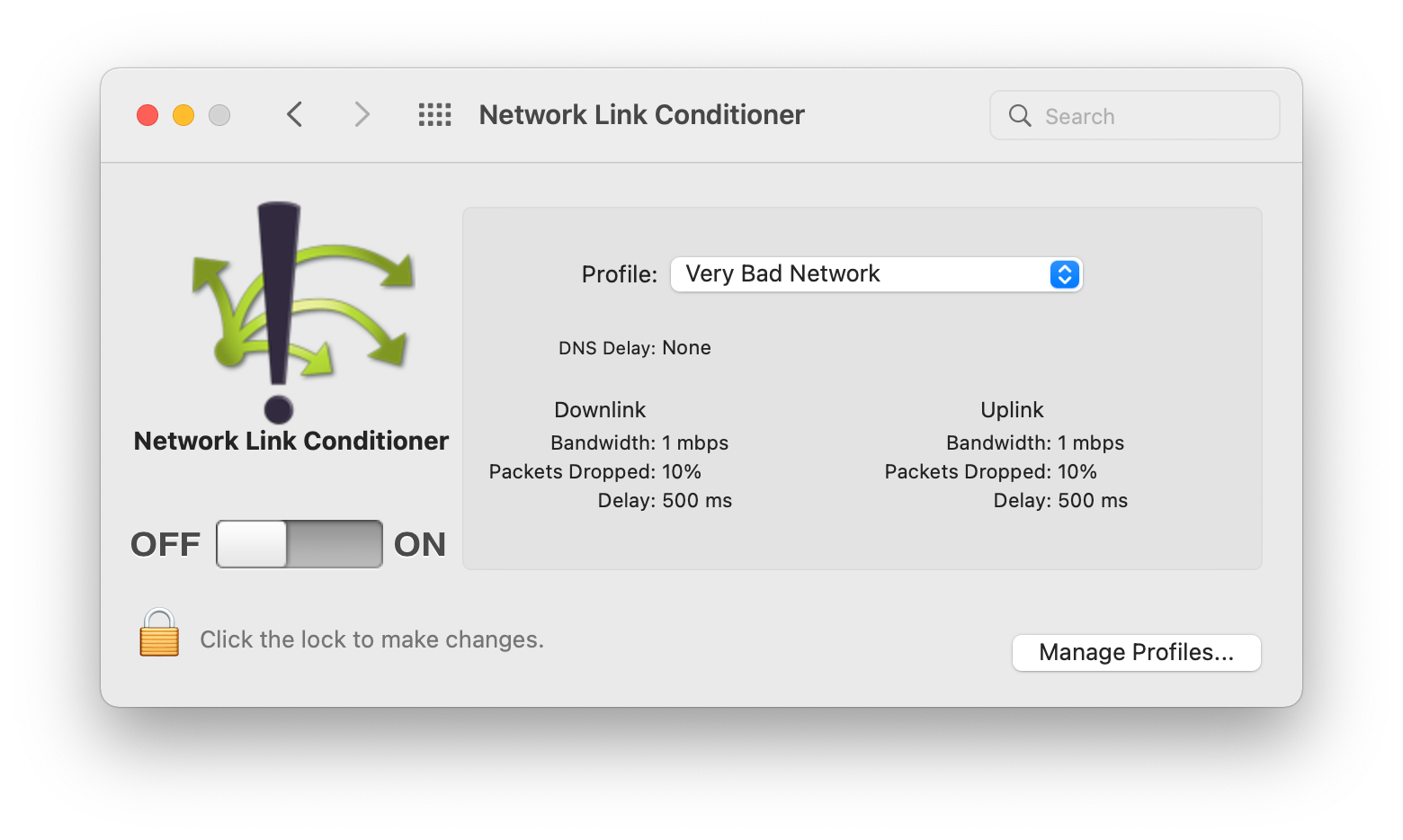Click the 'Click the lock to make changes.' text
Screen dimensions: 1403x840
[371, 639]
